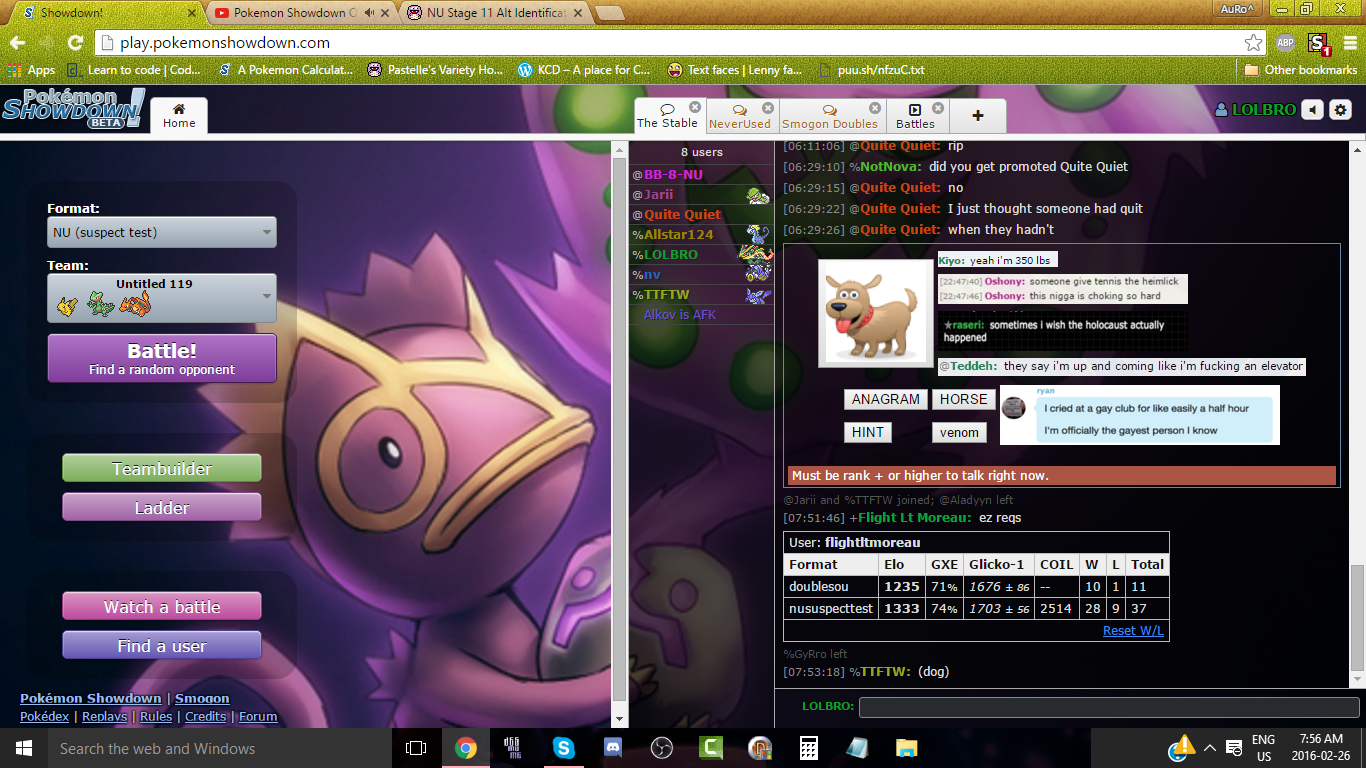
Task: Open the S extension with badge
Action: [1318, 43]
